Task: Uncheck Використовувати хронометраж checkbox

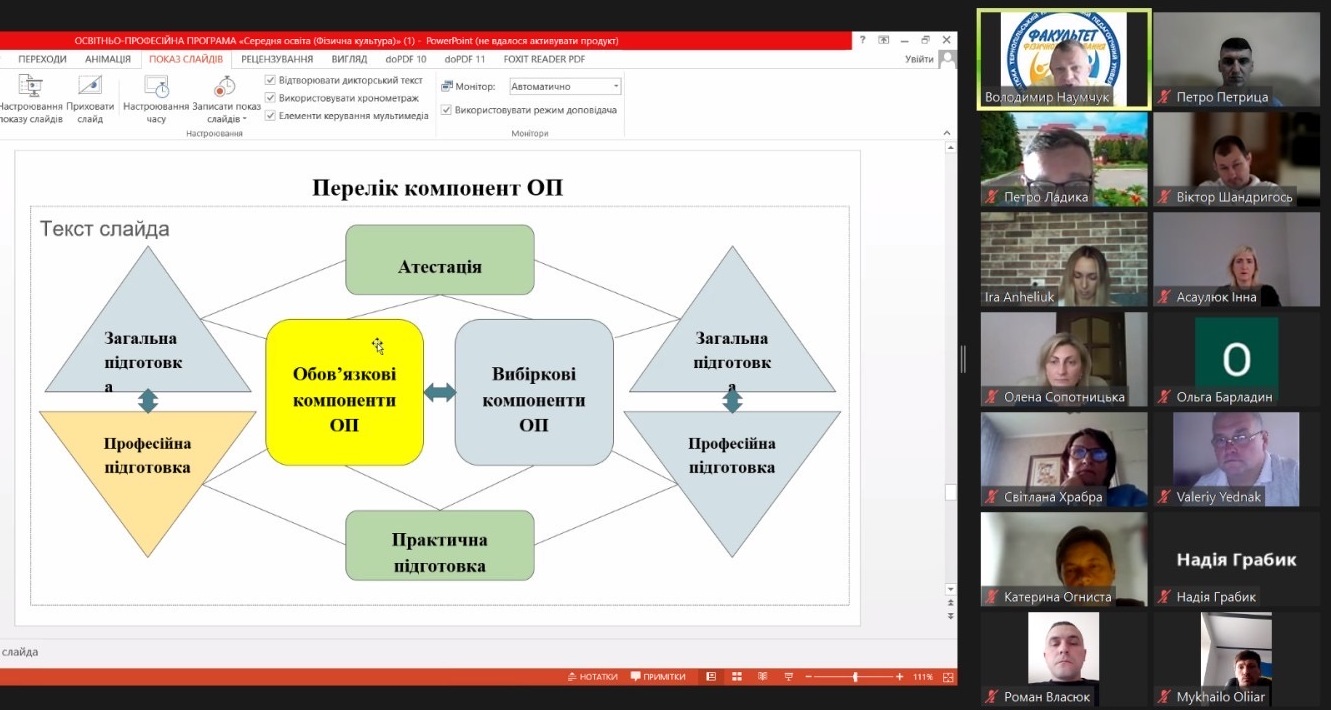Action: click(270, 98)
